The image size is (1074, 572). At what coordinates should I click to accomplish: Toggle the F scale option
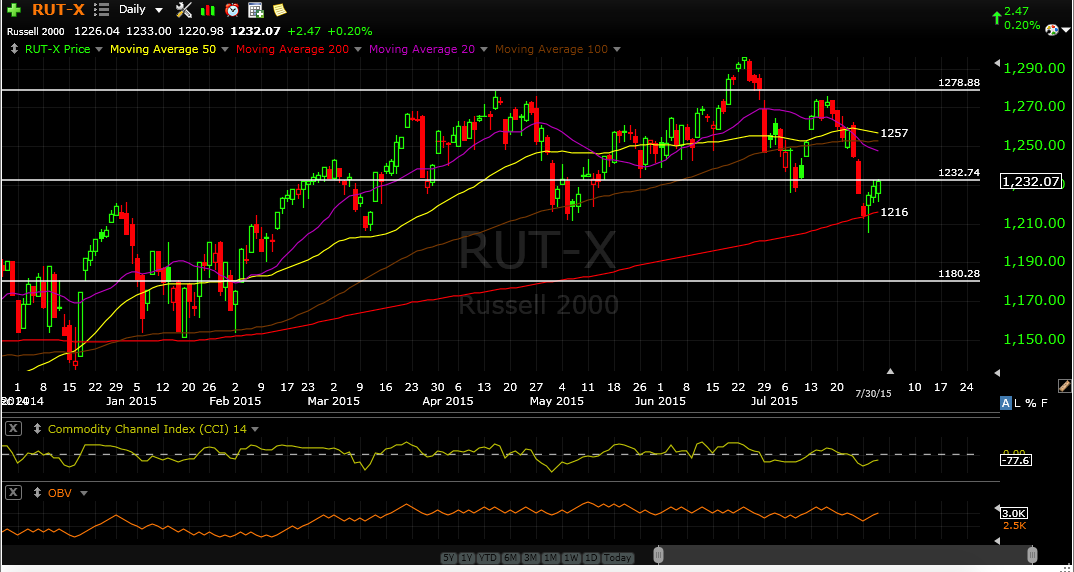point(1045,403)
